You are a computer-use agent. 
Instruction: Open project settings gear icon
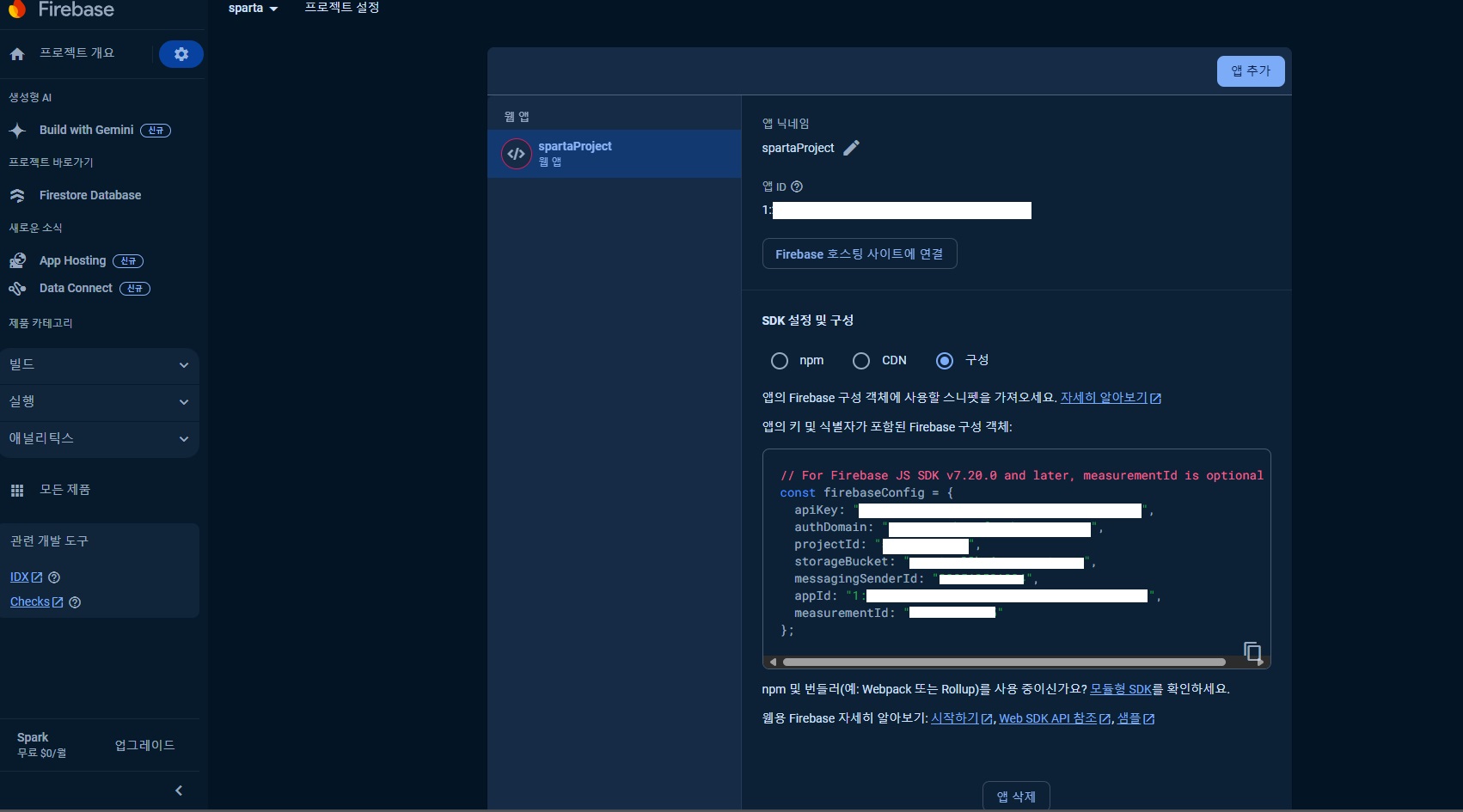coord(181,54)
